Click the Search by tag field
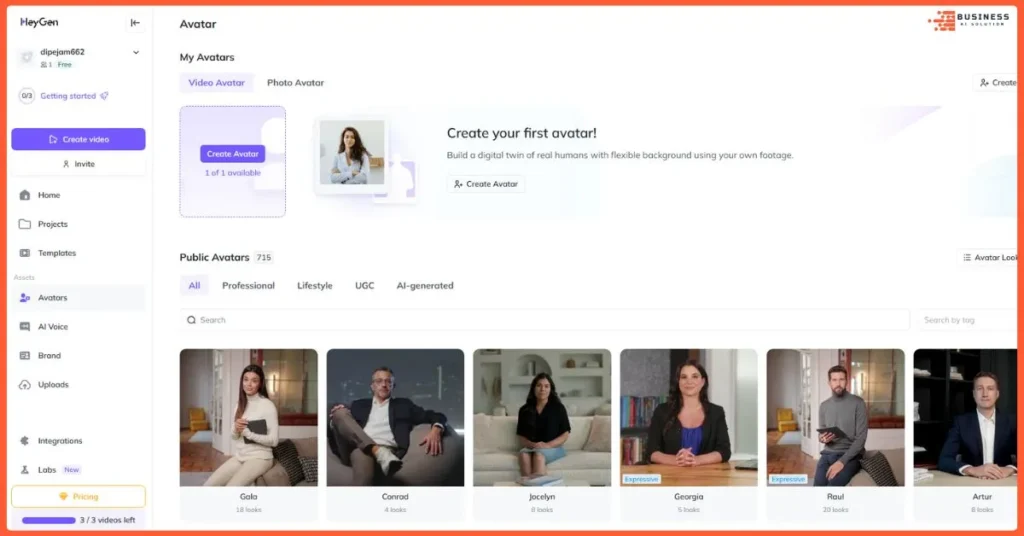Viewport: 1024px width, 536px height. (967, 320)
